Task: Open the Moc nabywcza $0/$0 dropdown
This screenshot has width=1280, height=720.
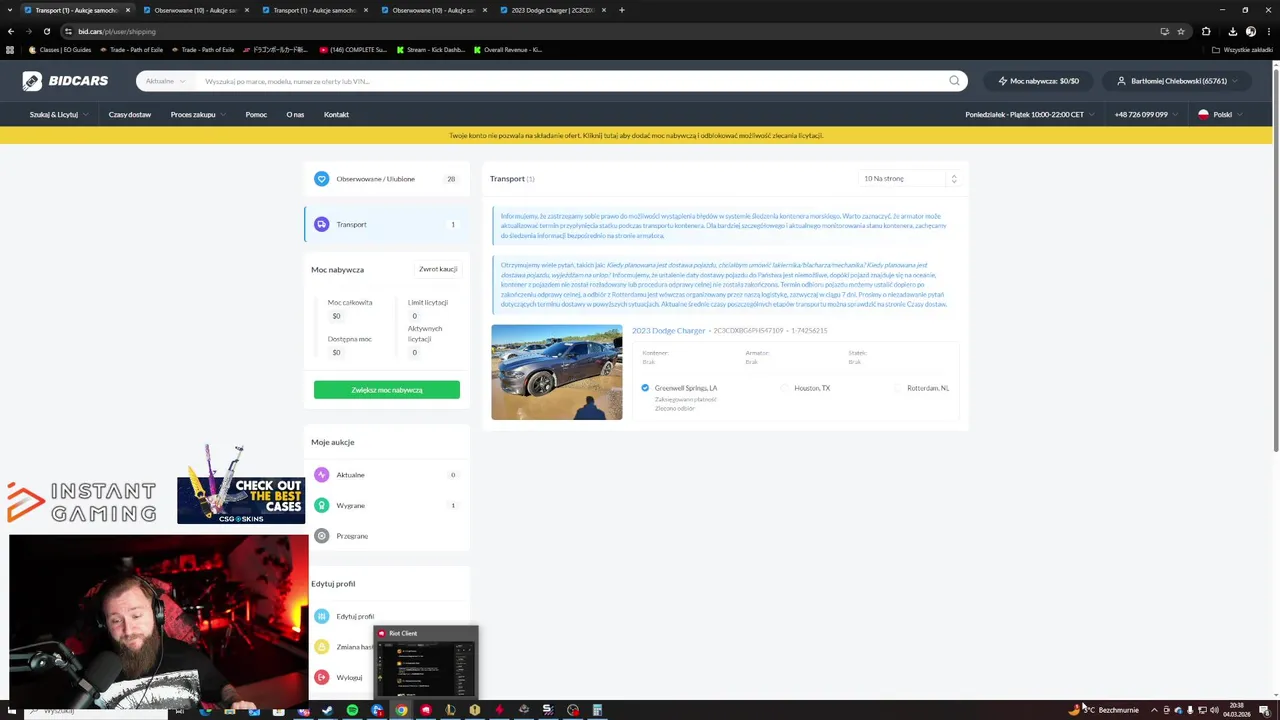Action: tap(1040, 81)
